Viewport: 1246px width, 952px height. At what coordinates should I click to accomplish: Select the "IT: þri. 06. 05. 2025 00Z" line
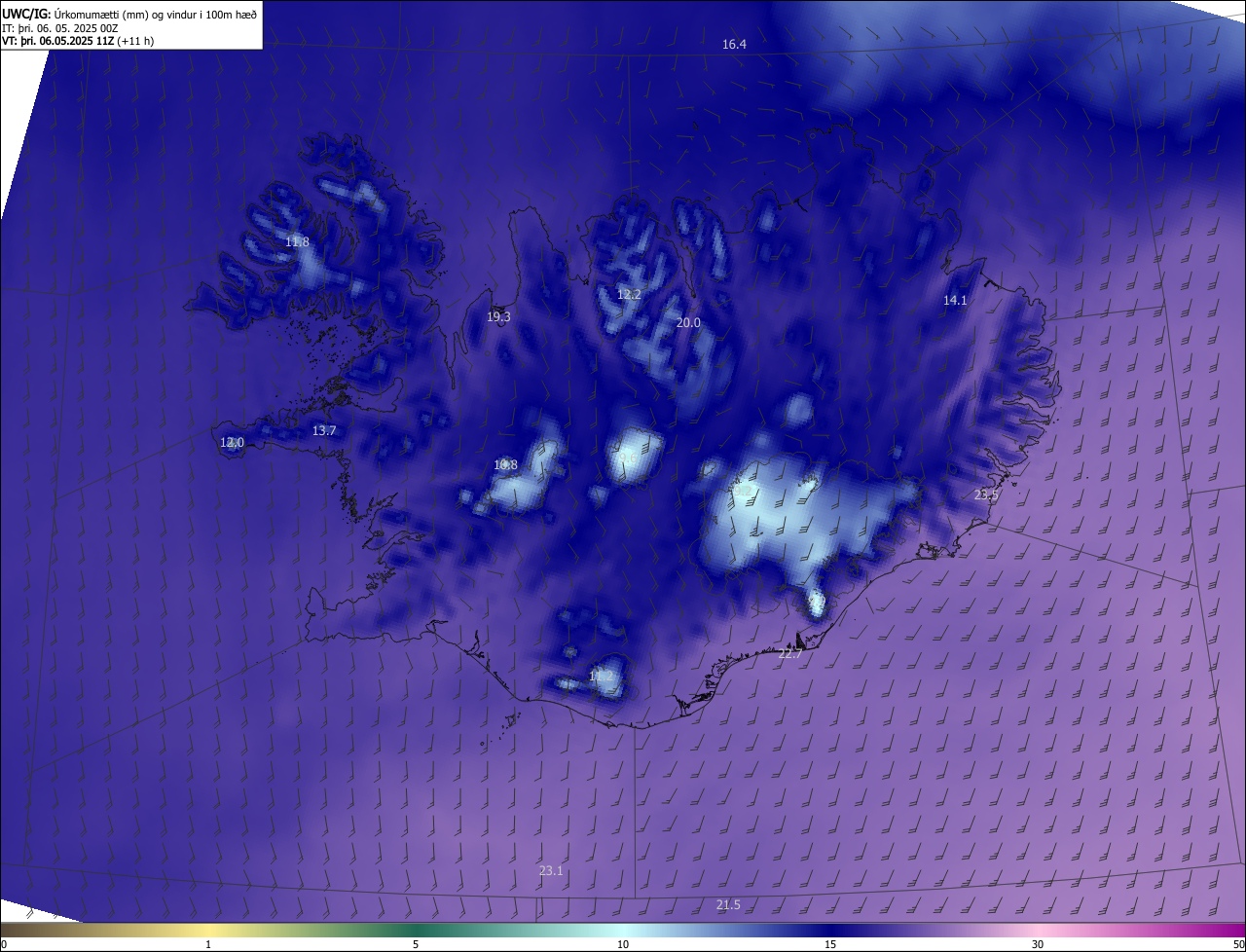60,27
